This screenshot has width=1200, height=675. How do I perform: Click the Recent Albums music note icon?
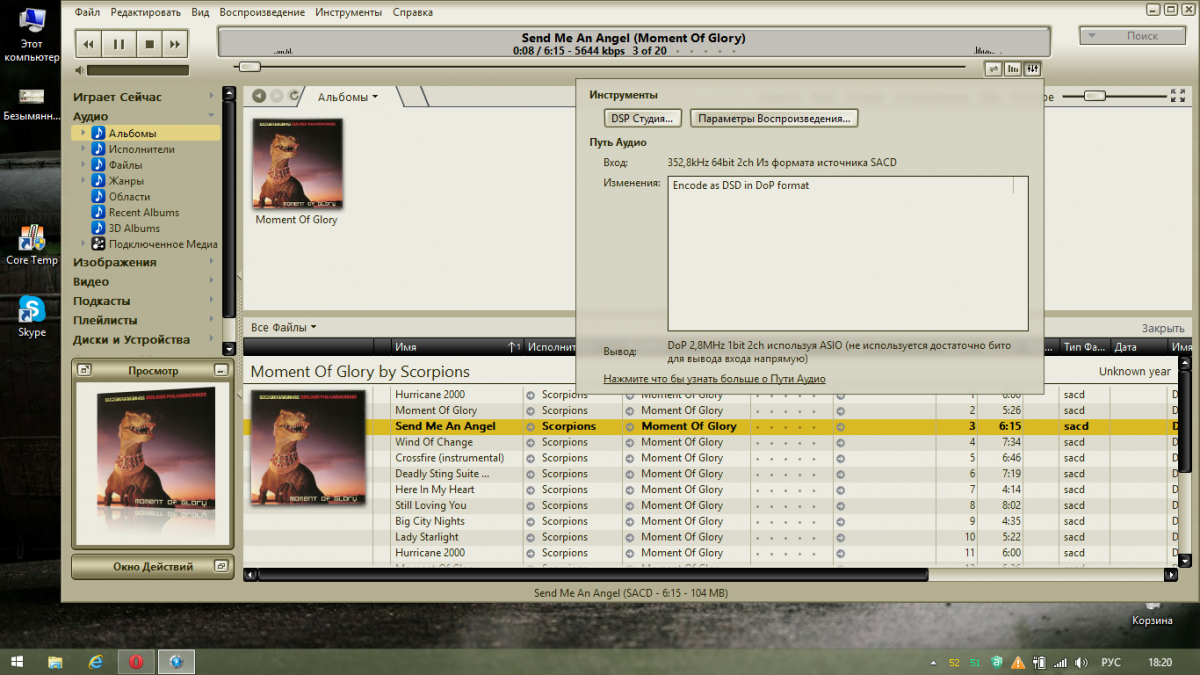click(x=98, y=212)
